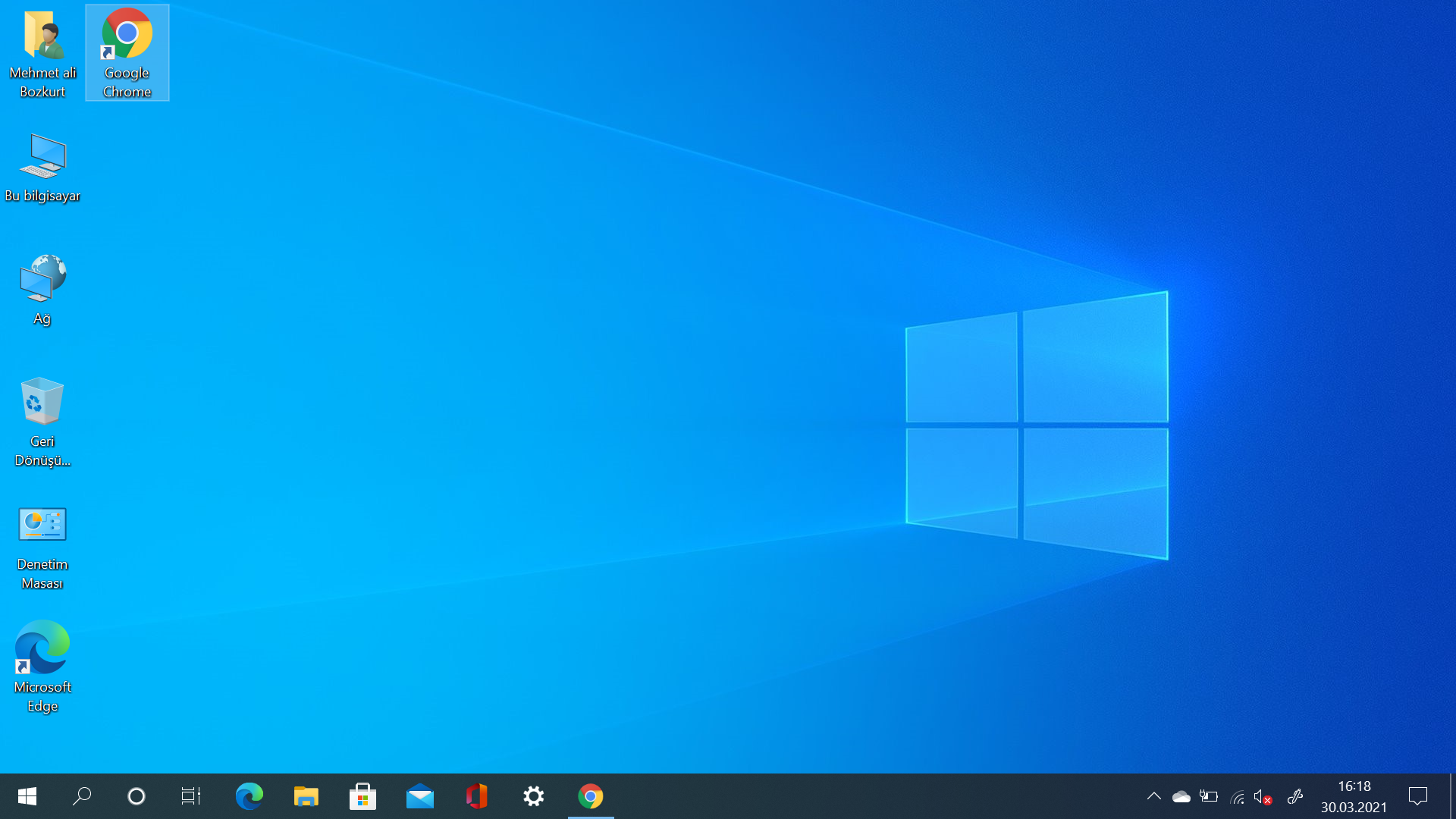The image size is (1456, 819).
Task: Open the Mail app from taskbar
Action: point(420,796)
